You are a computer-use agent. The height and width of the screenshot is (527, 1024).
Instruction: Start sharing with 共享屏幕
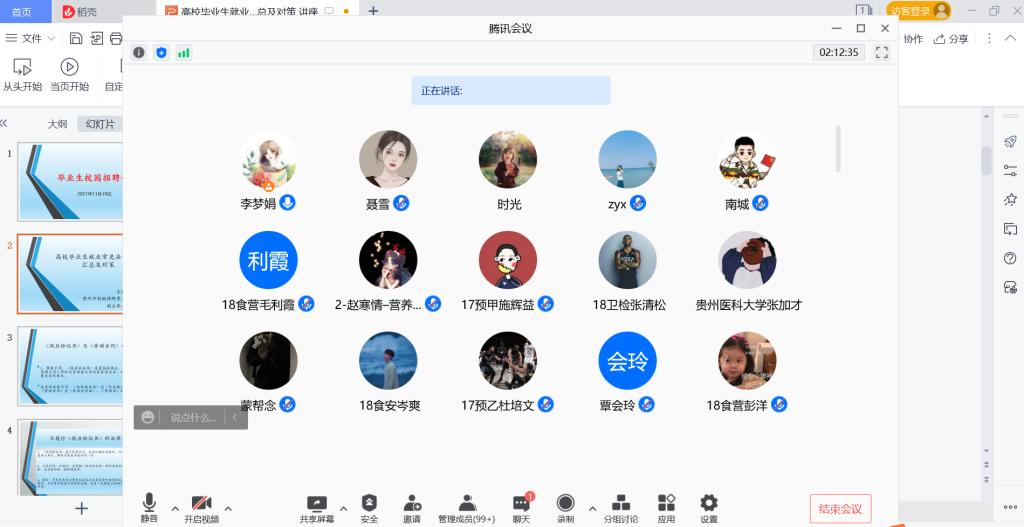(x=317, y=509)
